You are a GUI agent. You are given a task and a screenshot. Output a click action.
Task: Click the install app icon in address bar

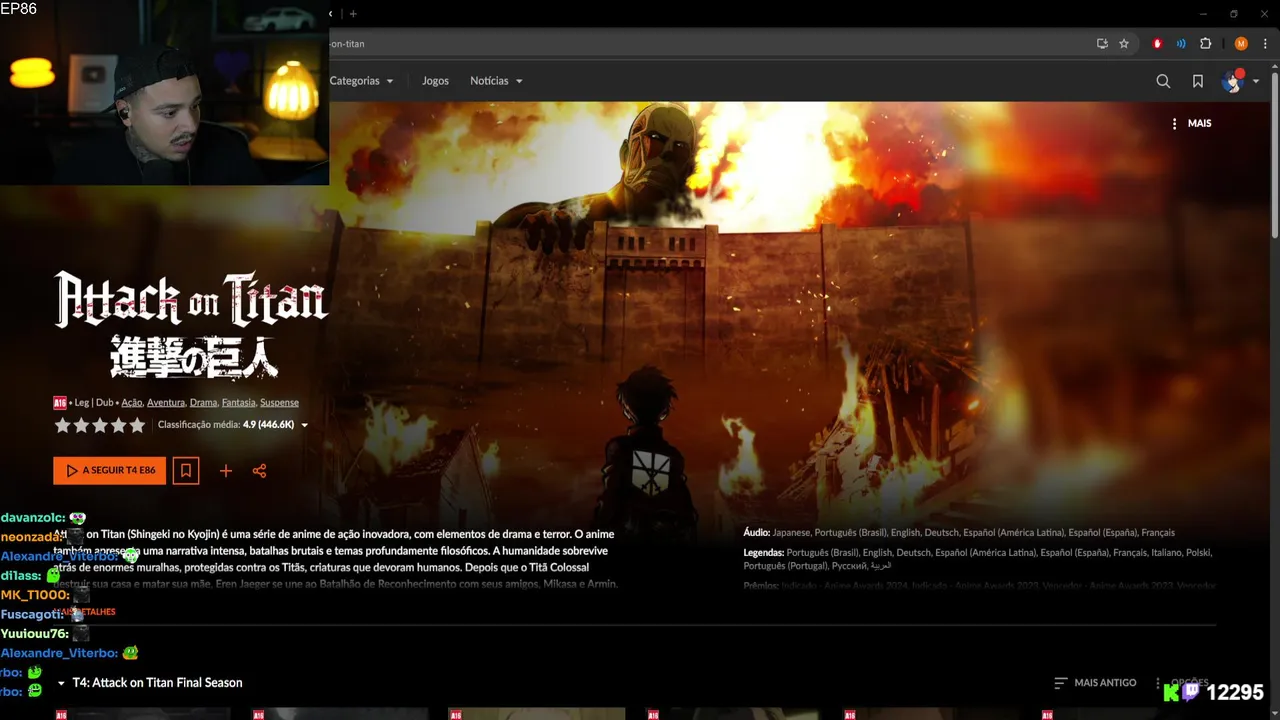click(x=1102, y=44)
